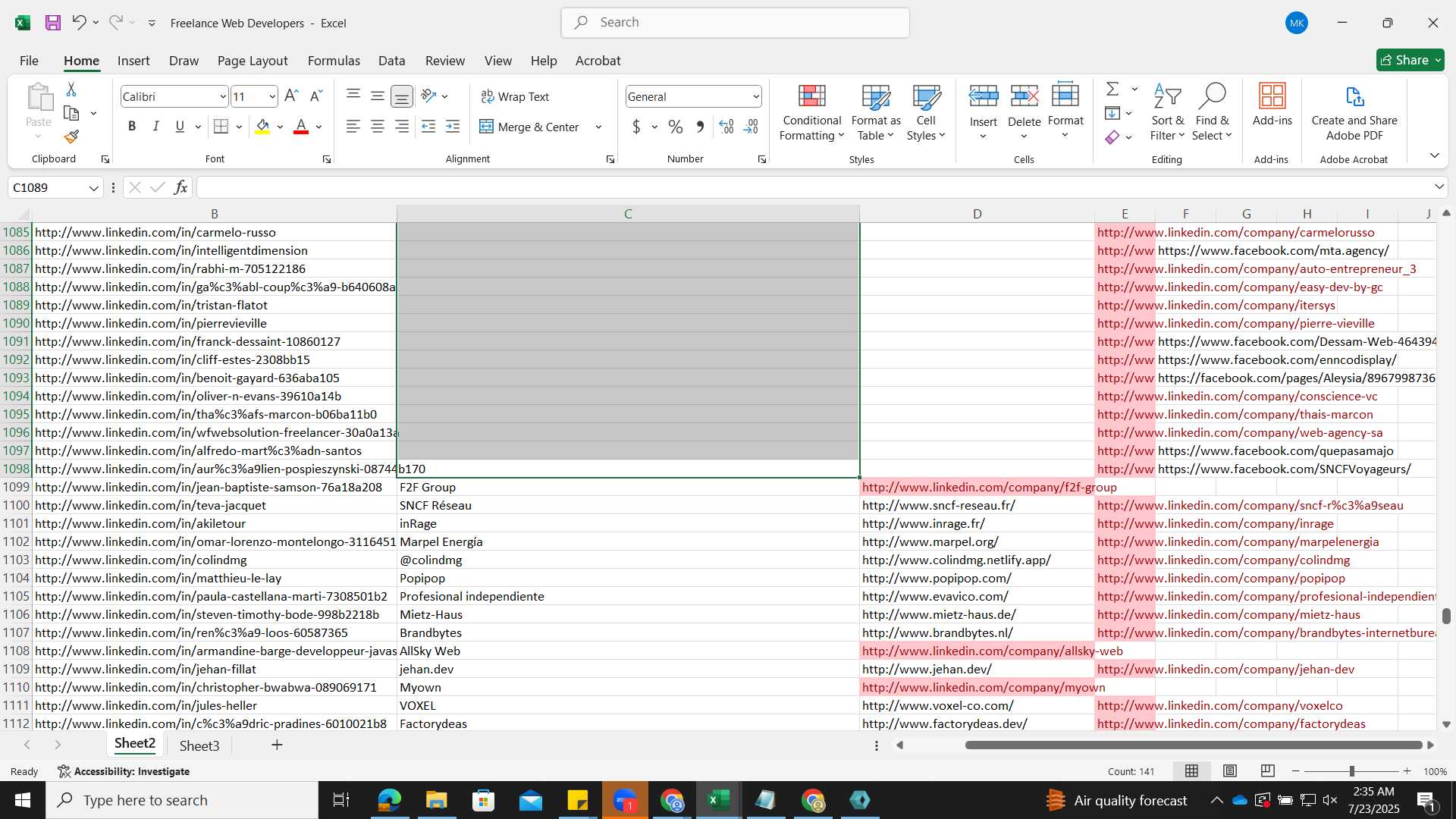Save the workbook with the Save icon
The width and height of the screenshot is (1456, 819).
(x=52, y=23)
